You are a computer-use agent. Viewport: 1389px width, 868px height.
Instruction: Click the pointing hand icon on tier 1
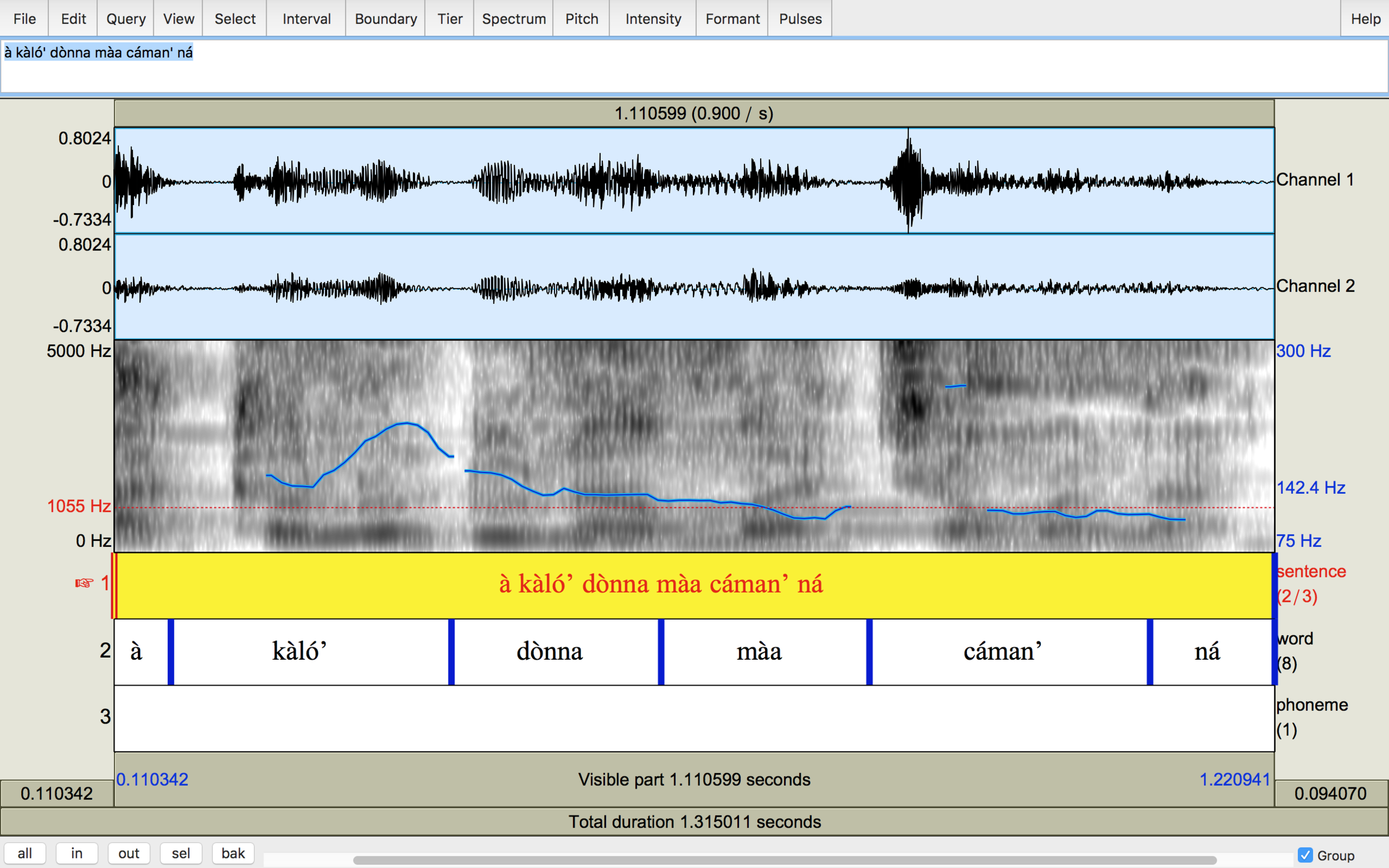tap(84, 583)
